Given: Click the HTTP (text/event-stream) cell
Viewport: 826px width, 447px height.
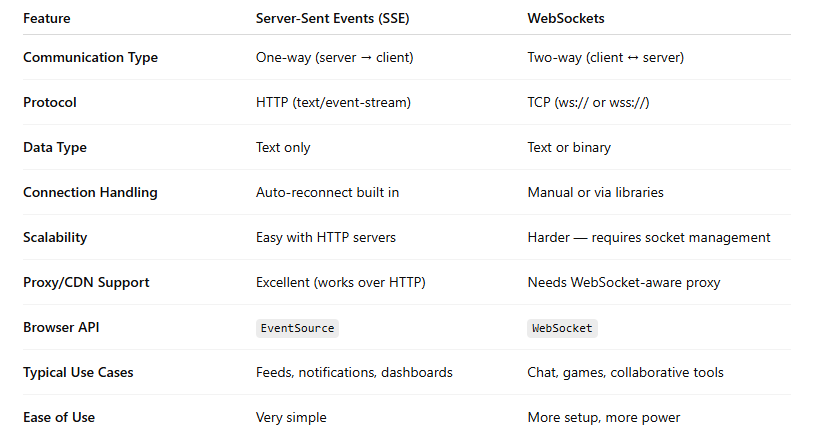Looking at the screenshot, I should [x=335, y=102].
